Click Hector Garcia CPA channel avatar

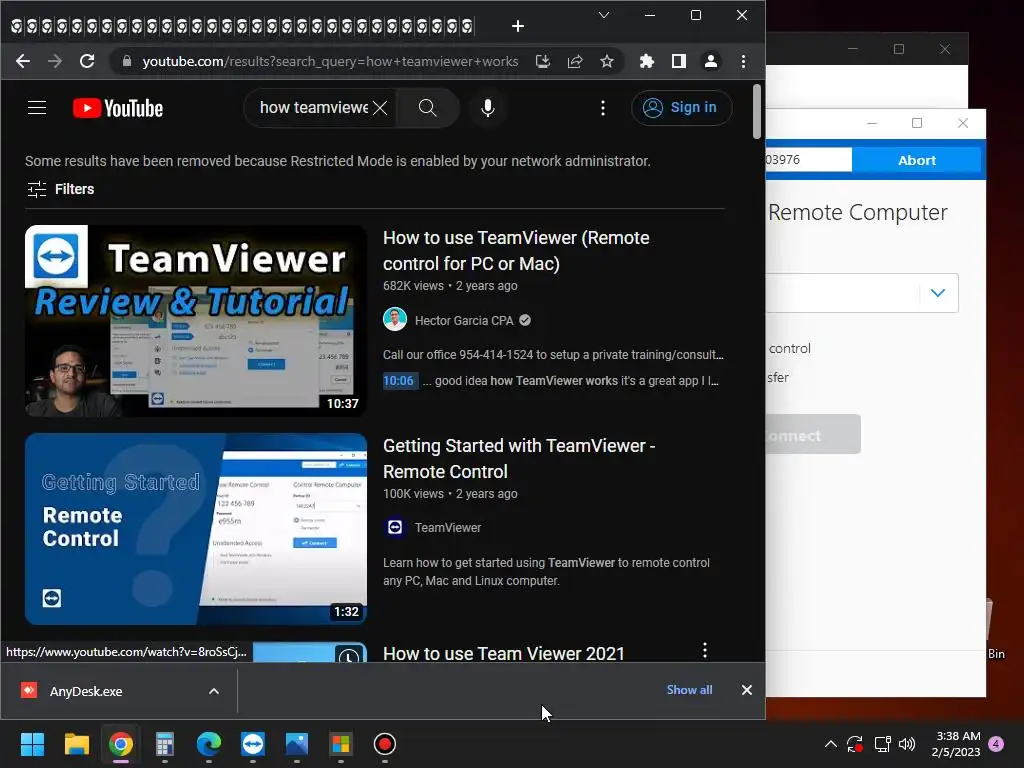coord(395,320)
